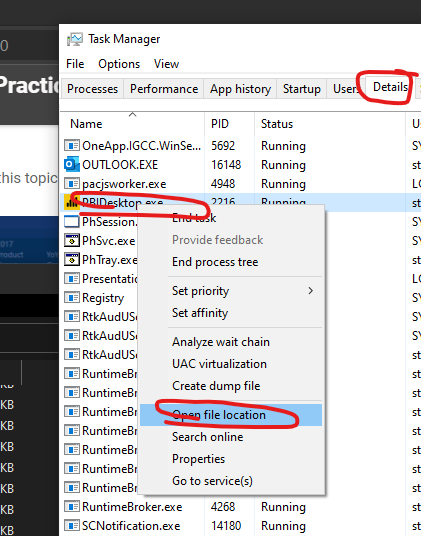
Task: Click the Task Manager title bar icon
Action: [74, 39]
